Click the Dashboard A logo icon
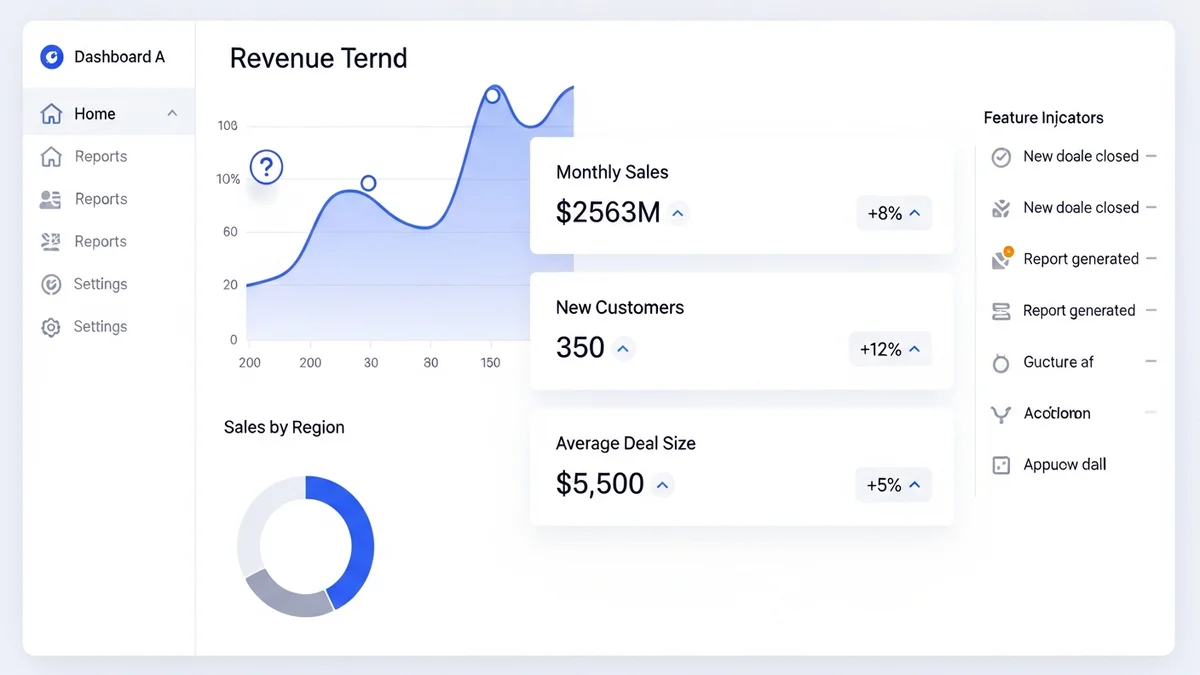 (51, 57)
